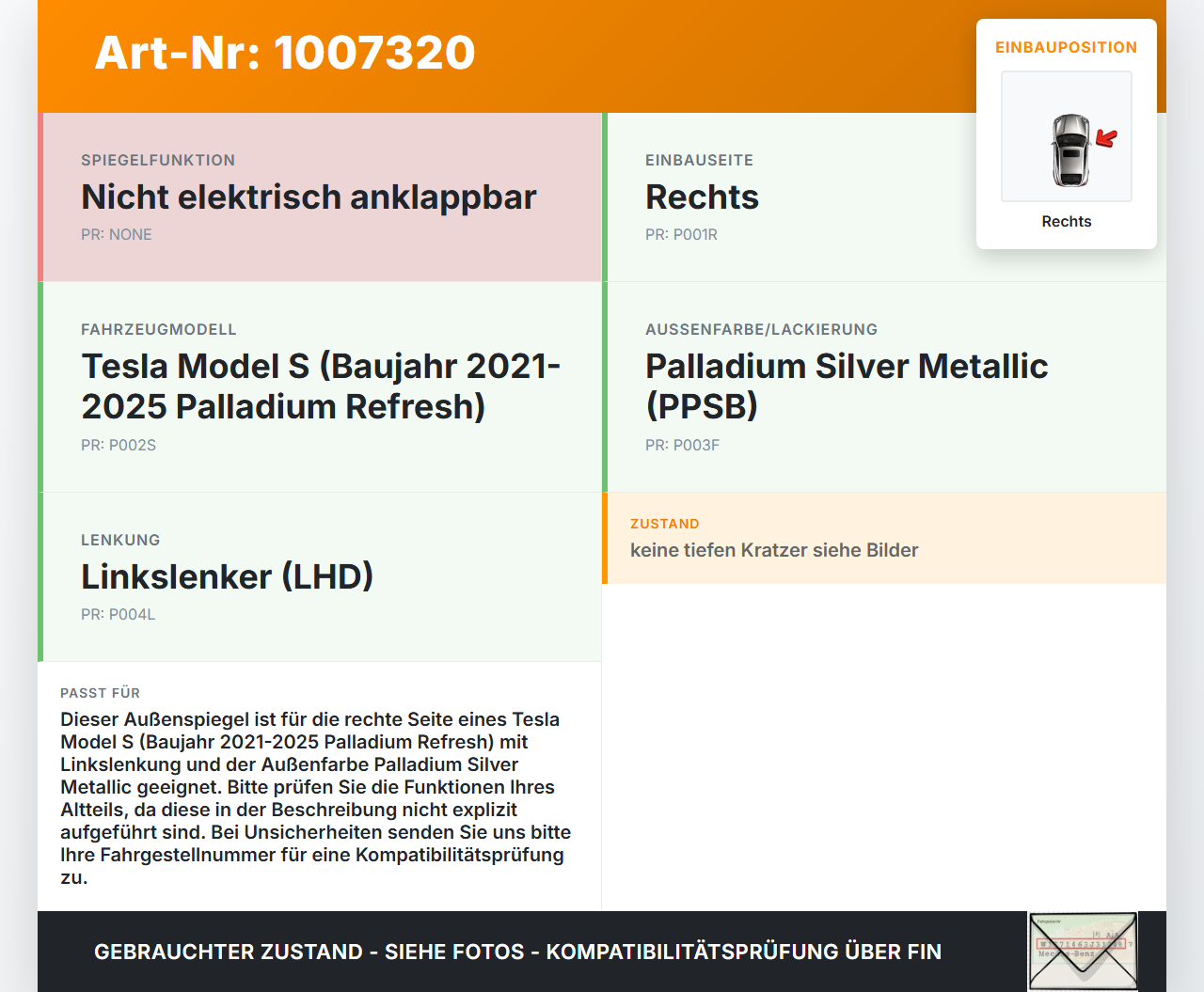Click the 'EINBAUPOSITION' card title

(1067, 47)
